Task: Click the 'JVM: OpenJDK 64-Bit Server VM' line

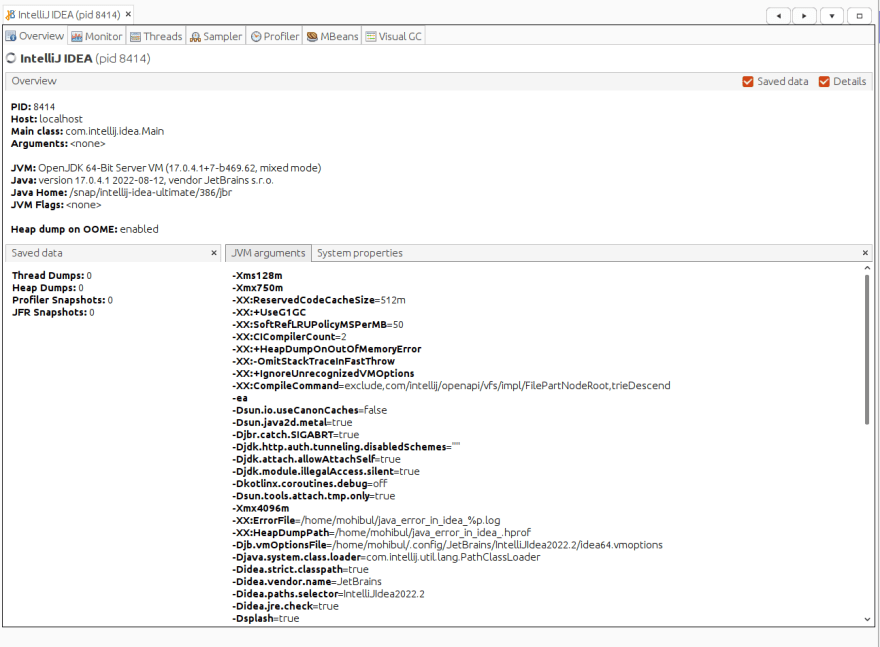Action: 166,168
